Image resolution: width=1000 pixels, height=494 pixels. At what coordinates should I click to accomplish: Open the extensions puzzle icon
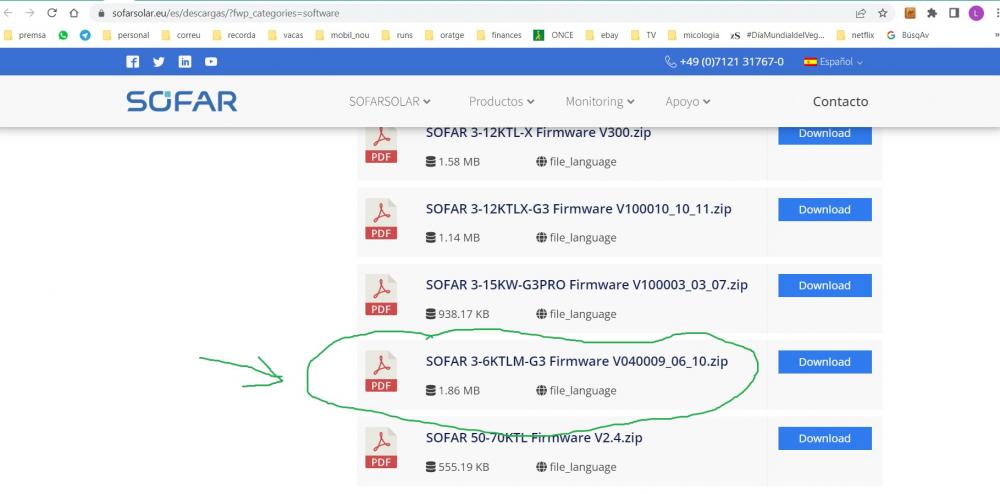(932, 13)
